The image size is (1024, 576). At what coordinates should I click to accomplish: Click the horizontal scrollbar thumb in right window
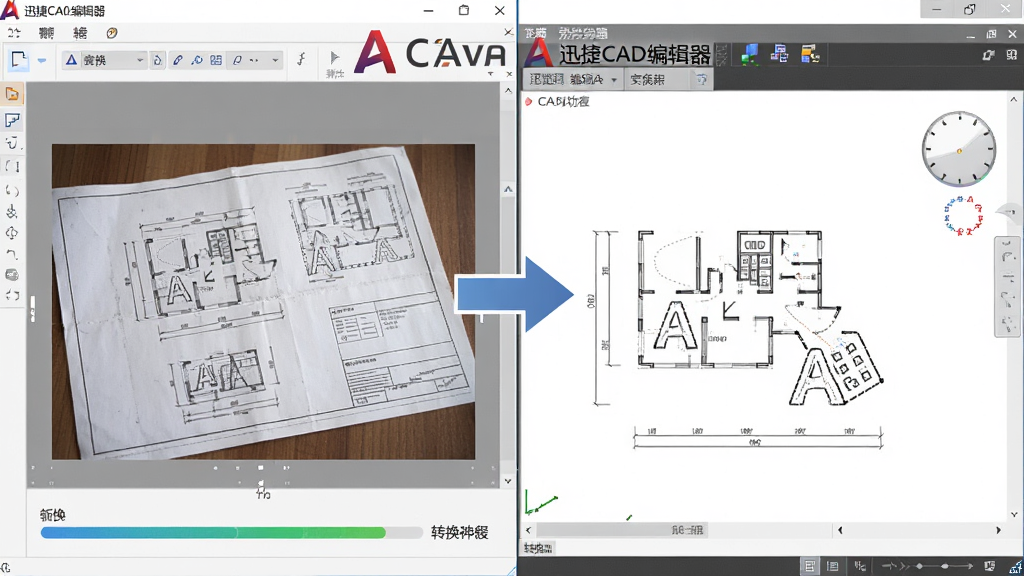click(621, 530)
